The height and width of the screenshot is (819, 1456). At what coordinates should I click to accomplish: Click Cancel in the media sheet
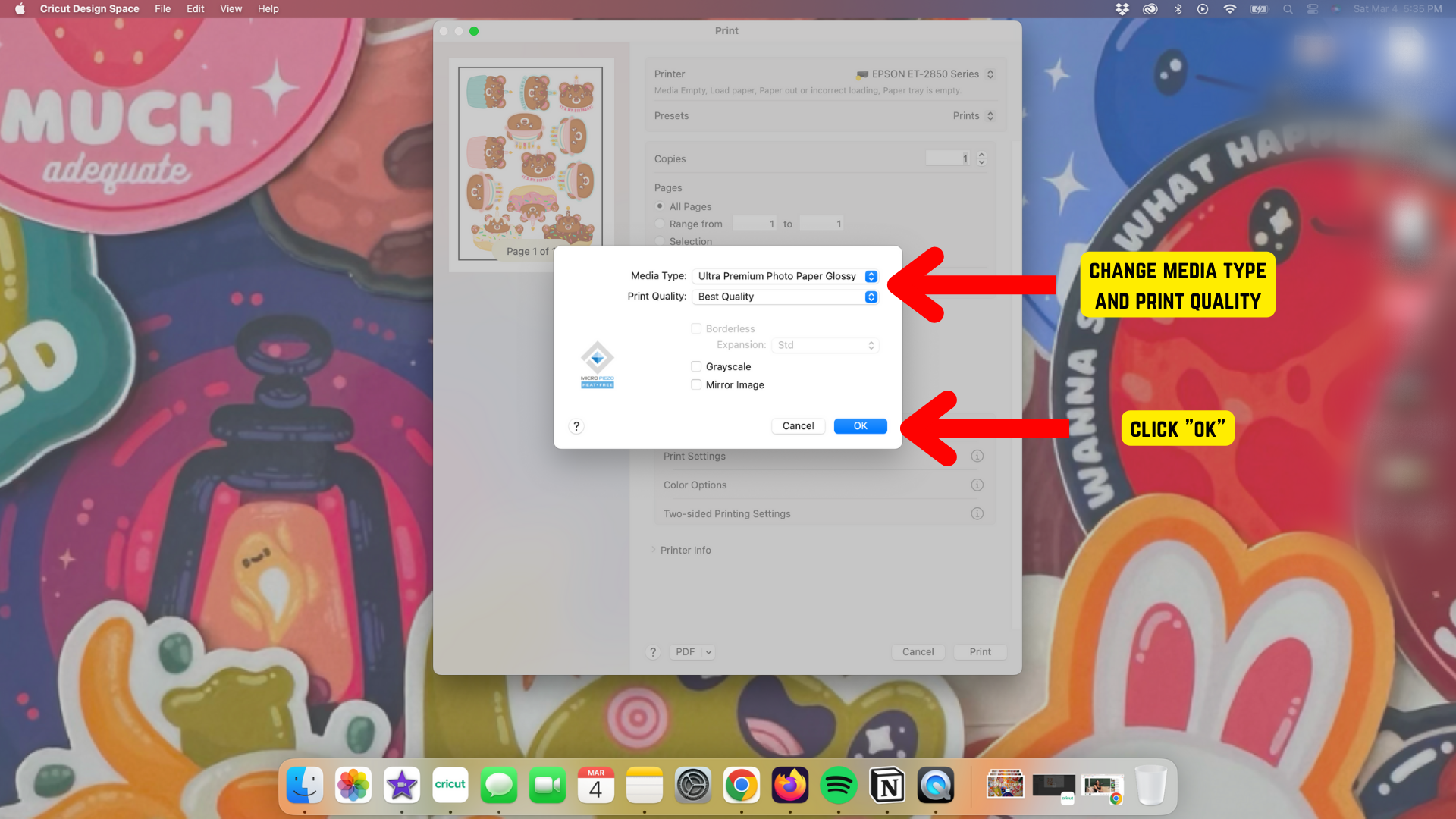798,426
